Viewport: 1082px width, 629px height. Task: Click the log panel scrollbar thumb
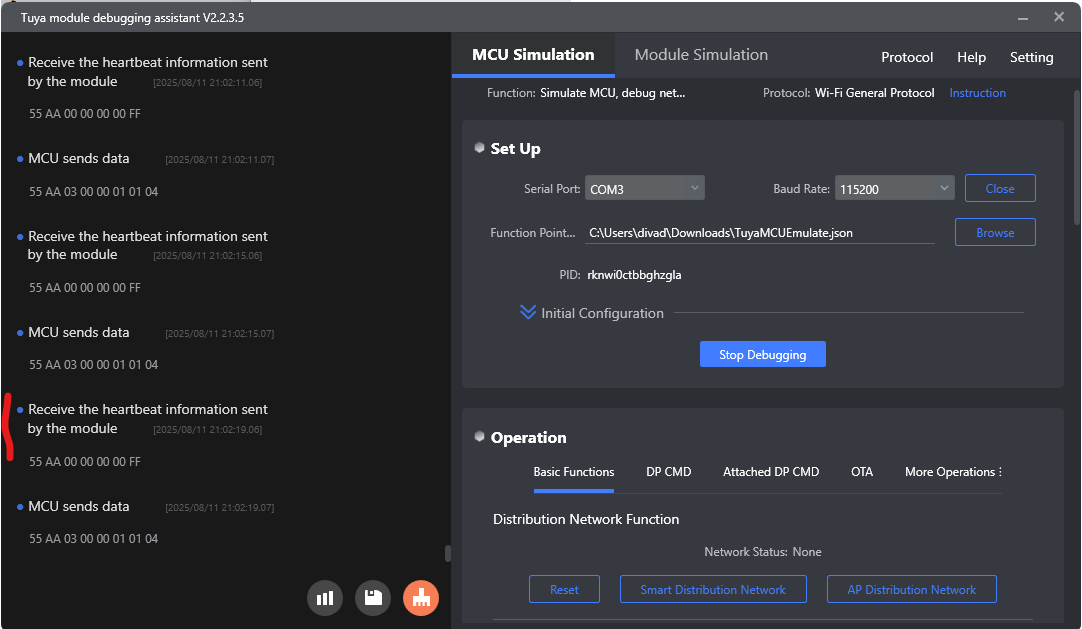click(x=447, y=554)
